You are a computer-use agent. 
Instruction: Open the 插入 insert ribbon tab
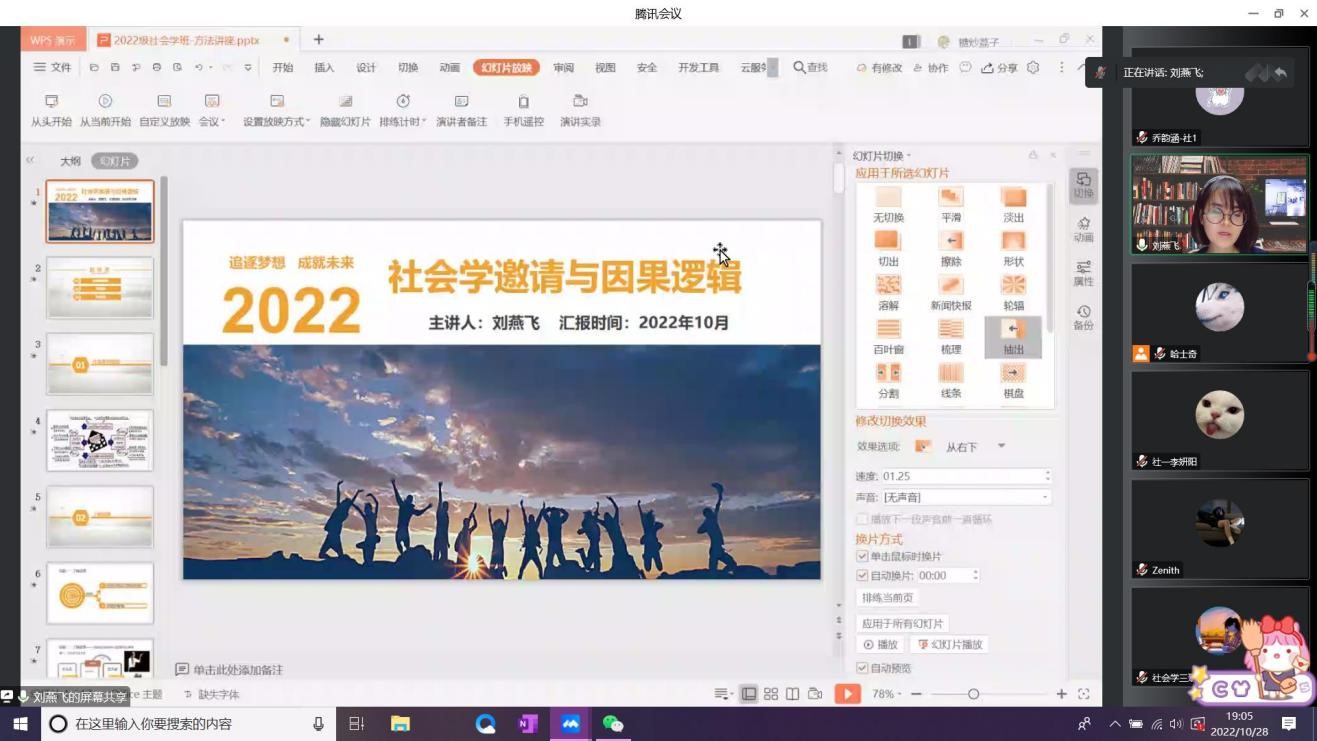coord(324,68)
